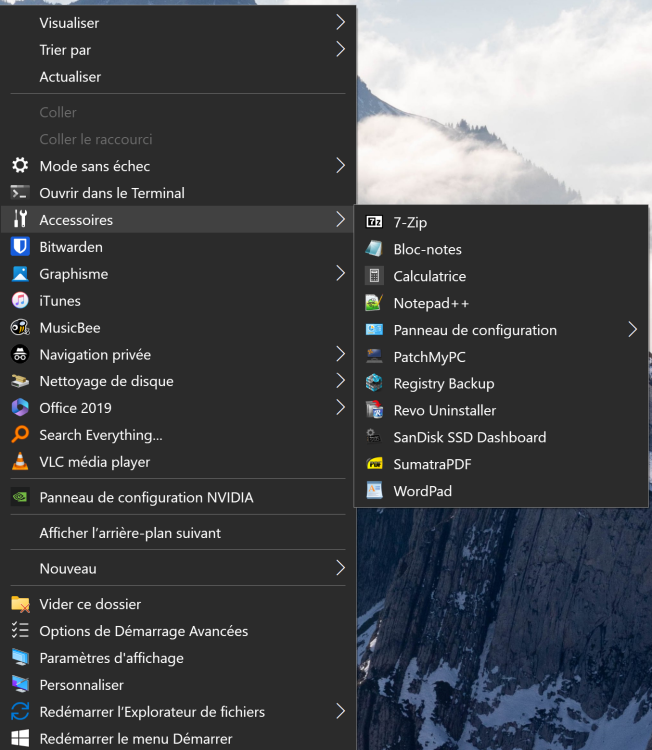
Task: Click the WordPad document icon
Action: (x=374, y=491)
